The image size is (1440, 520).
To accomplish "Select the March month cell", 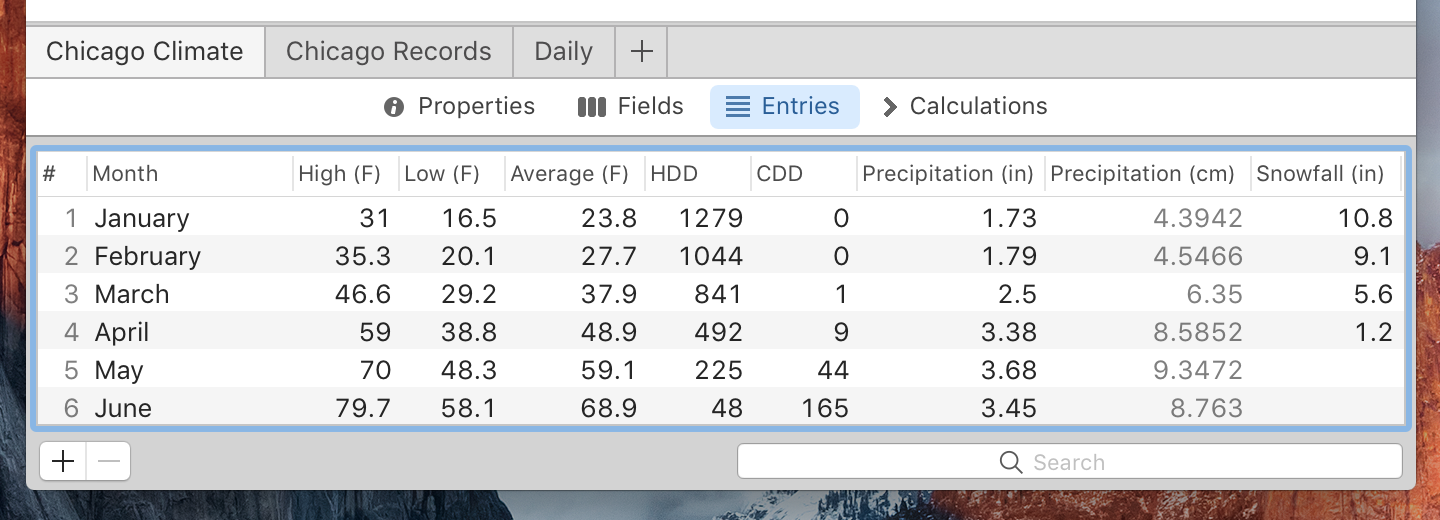I will 132,294.
